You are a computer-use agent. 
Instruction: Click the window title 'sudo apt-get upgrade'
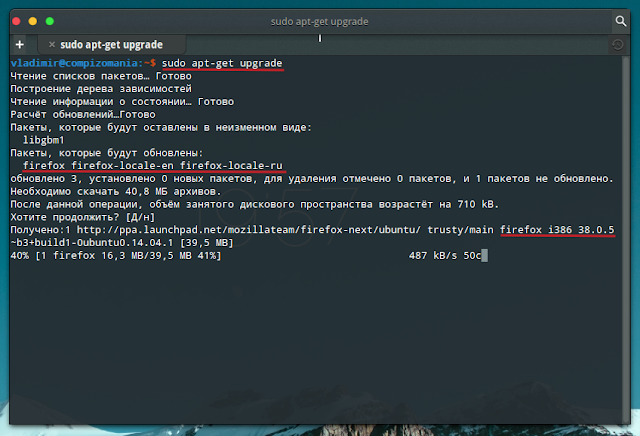[320, 22]
